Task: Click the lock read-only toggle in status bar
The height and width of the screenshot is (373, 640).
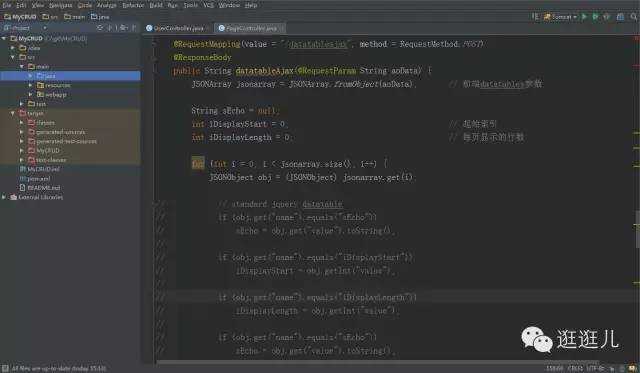Action: point(612,368)
